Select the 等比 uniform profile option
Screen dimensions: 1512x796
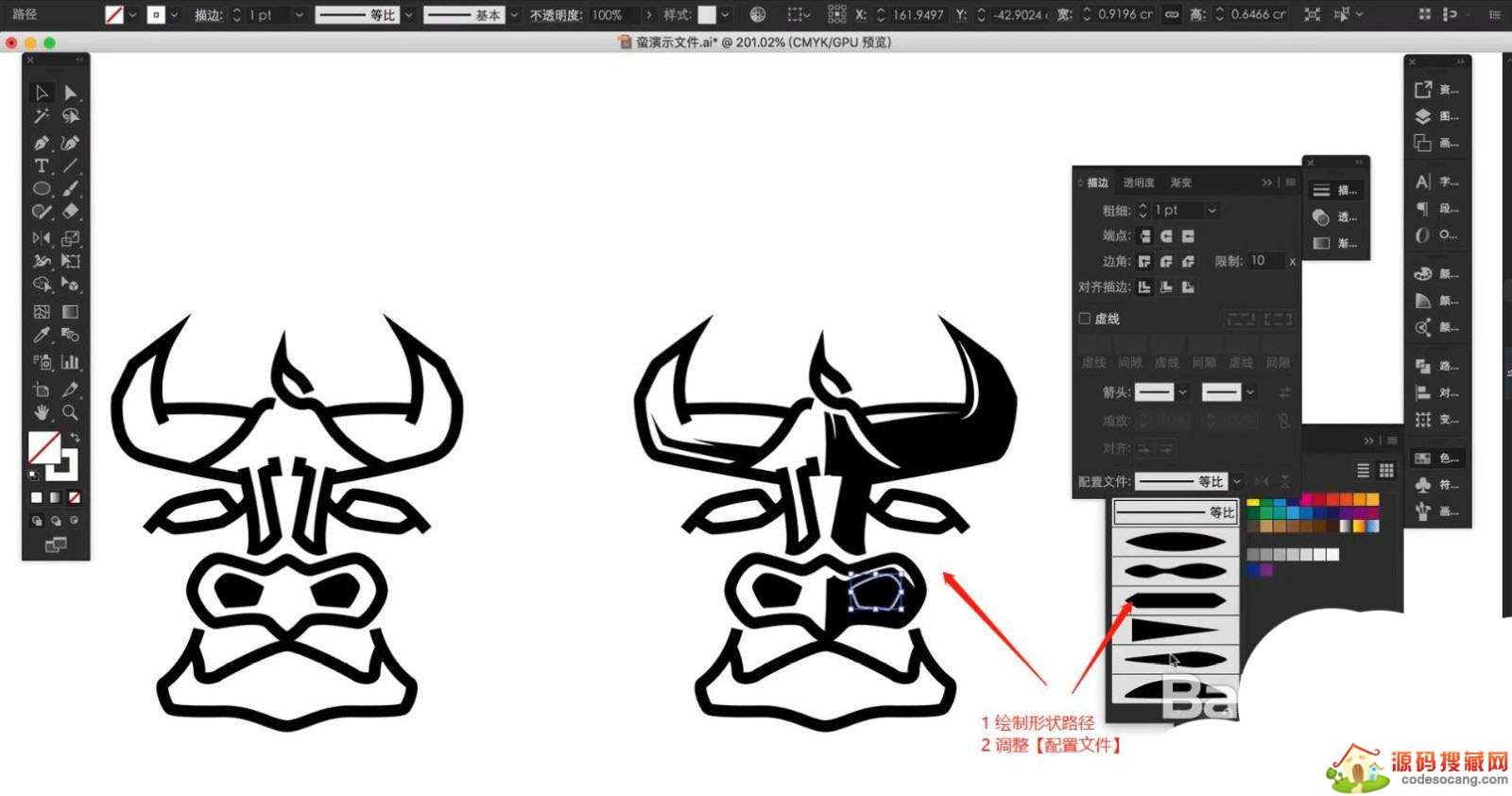pyautogui.click(x=1175, y=512)
